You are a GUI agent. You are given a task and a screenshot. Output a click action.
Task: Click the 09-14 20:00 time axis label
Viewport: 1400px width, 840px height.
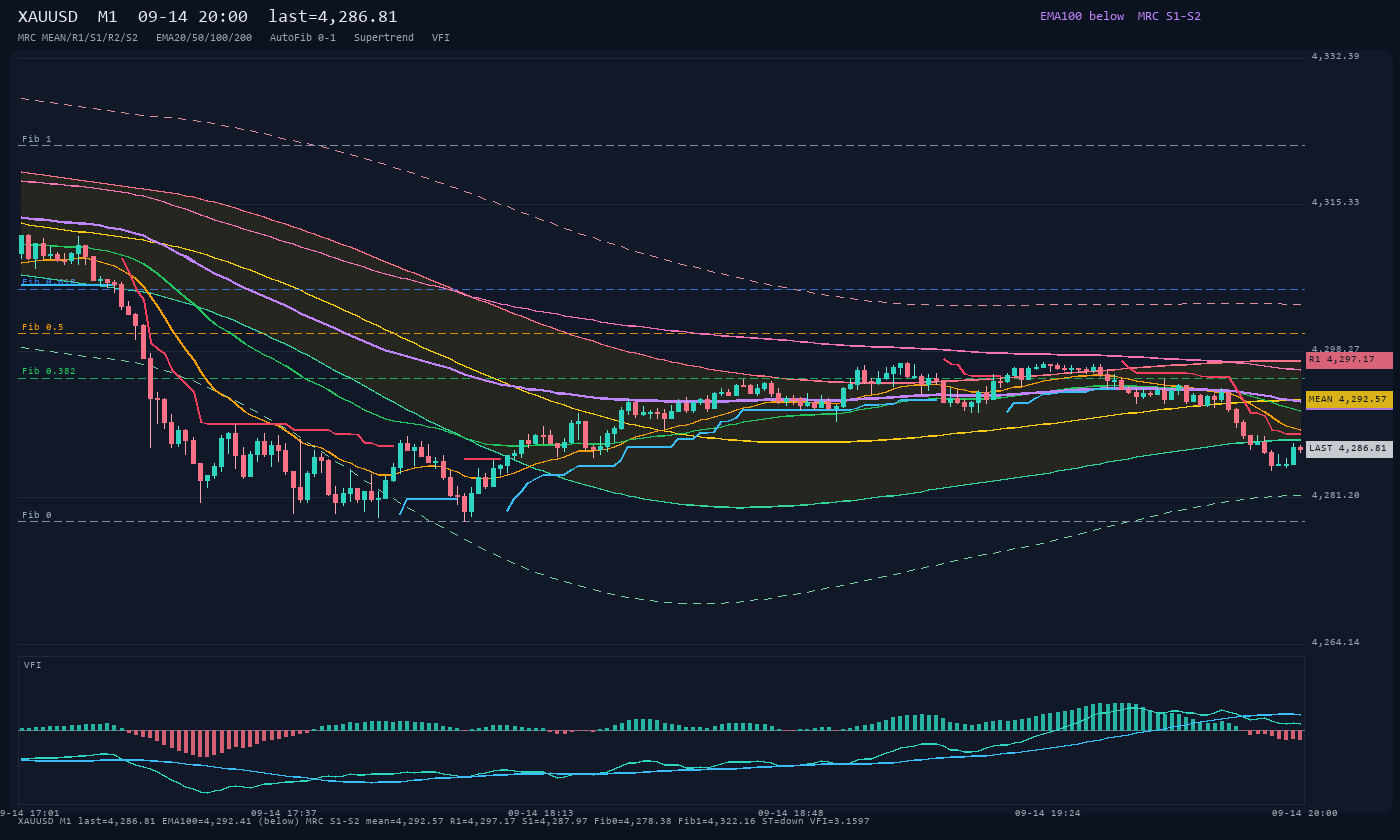tap(1305, 813)
